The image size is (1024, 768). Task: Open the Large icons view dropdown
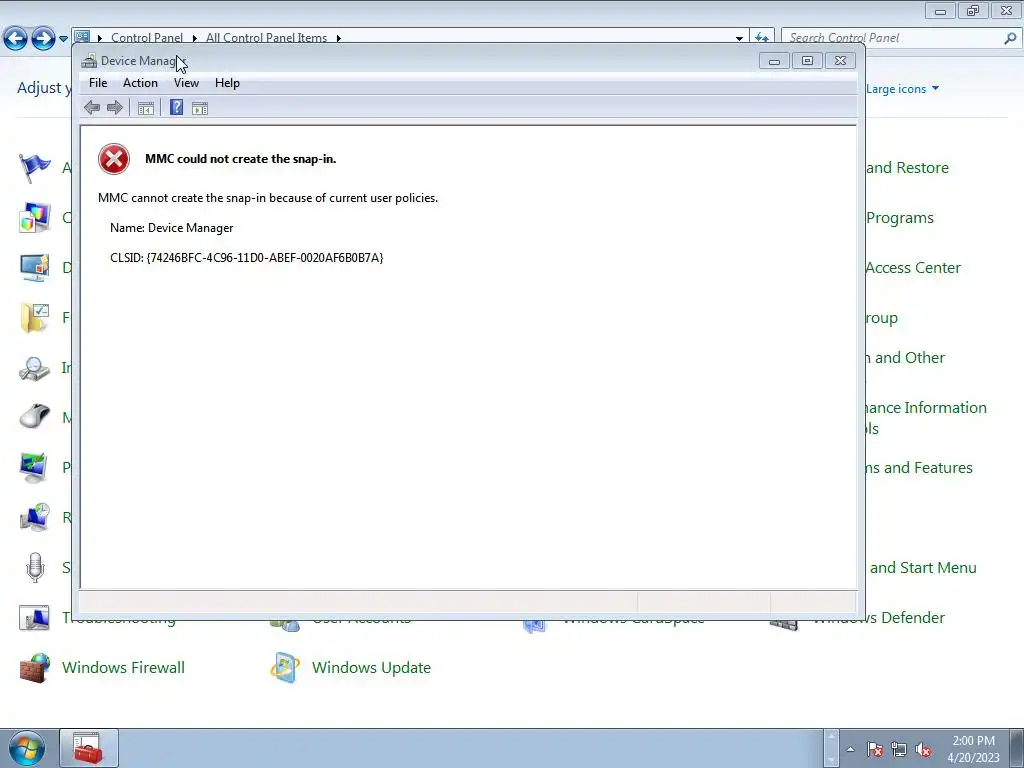[x=903, y=89]
